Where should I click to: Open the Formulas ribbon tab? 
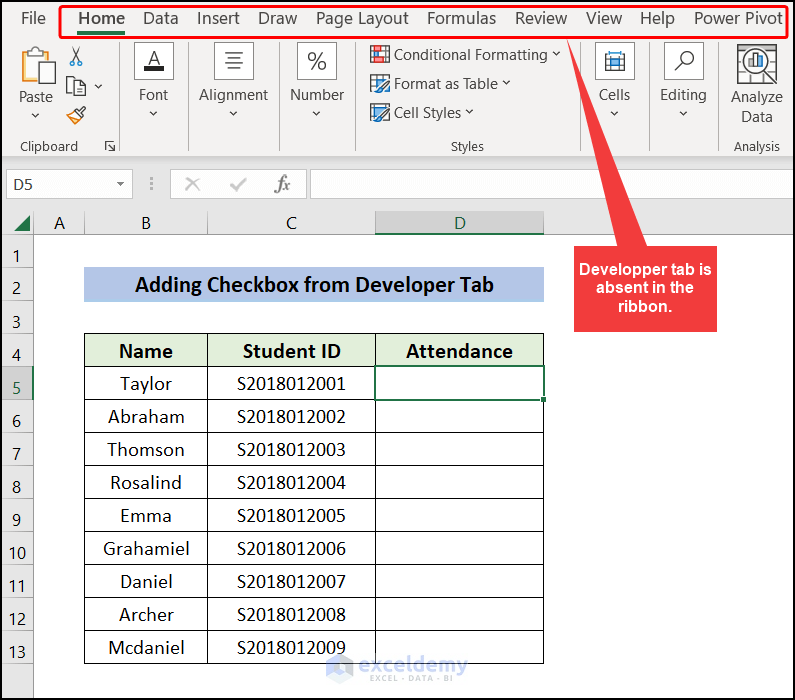coord(461,18)
